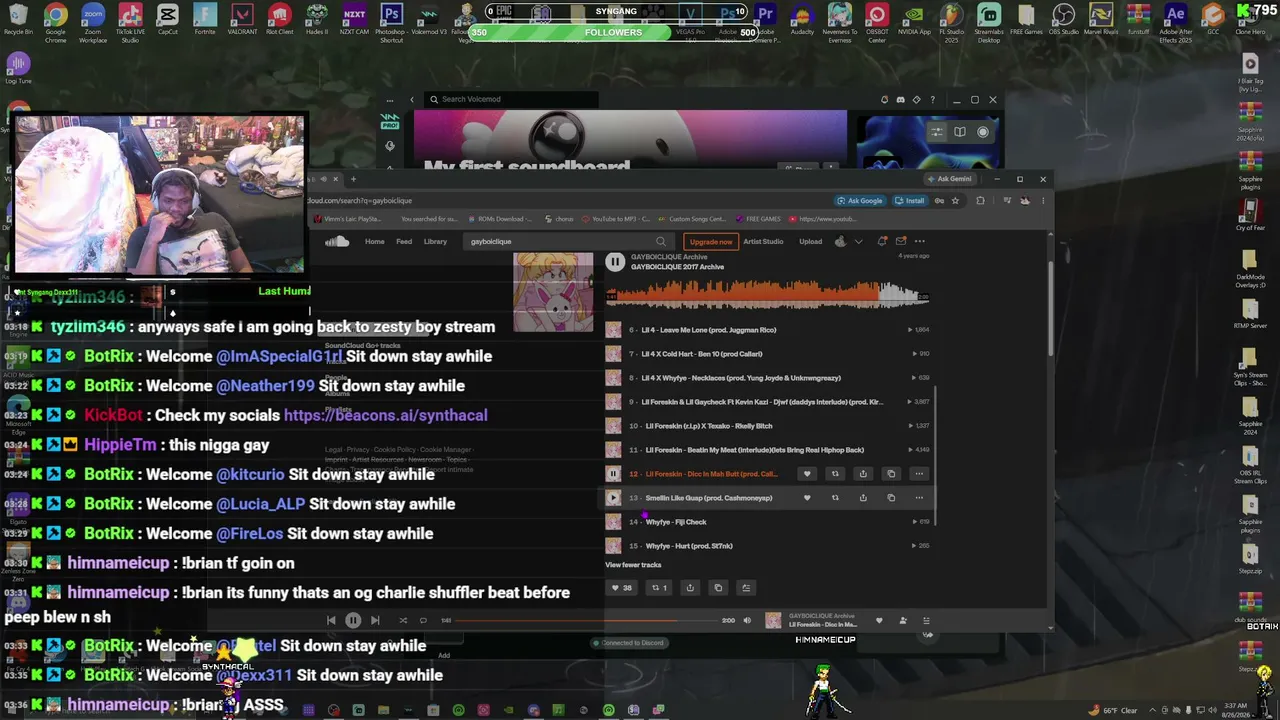Image resolution: width=1280 pixels, height=720 pixels.
Task: Pause the GAYBOICLIQUE 2017 Archive playlist
Action: (615, 262)
